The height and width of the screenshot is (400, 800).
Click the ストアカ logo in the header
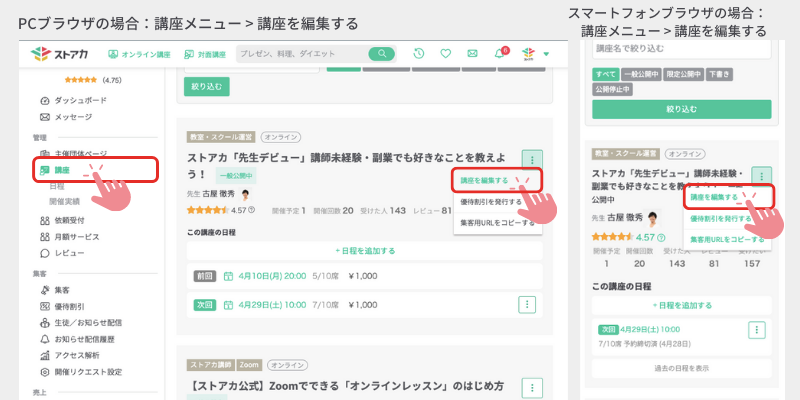click(x=59, y=54)
